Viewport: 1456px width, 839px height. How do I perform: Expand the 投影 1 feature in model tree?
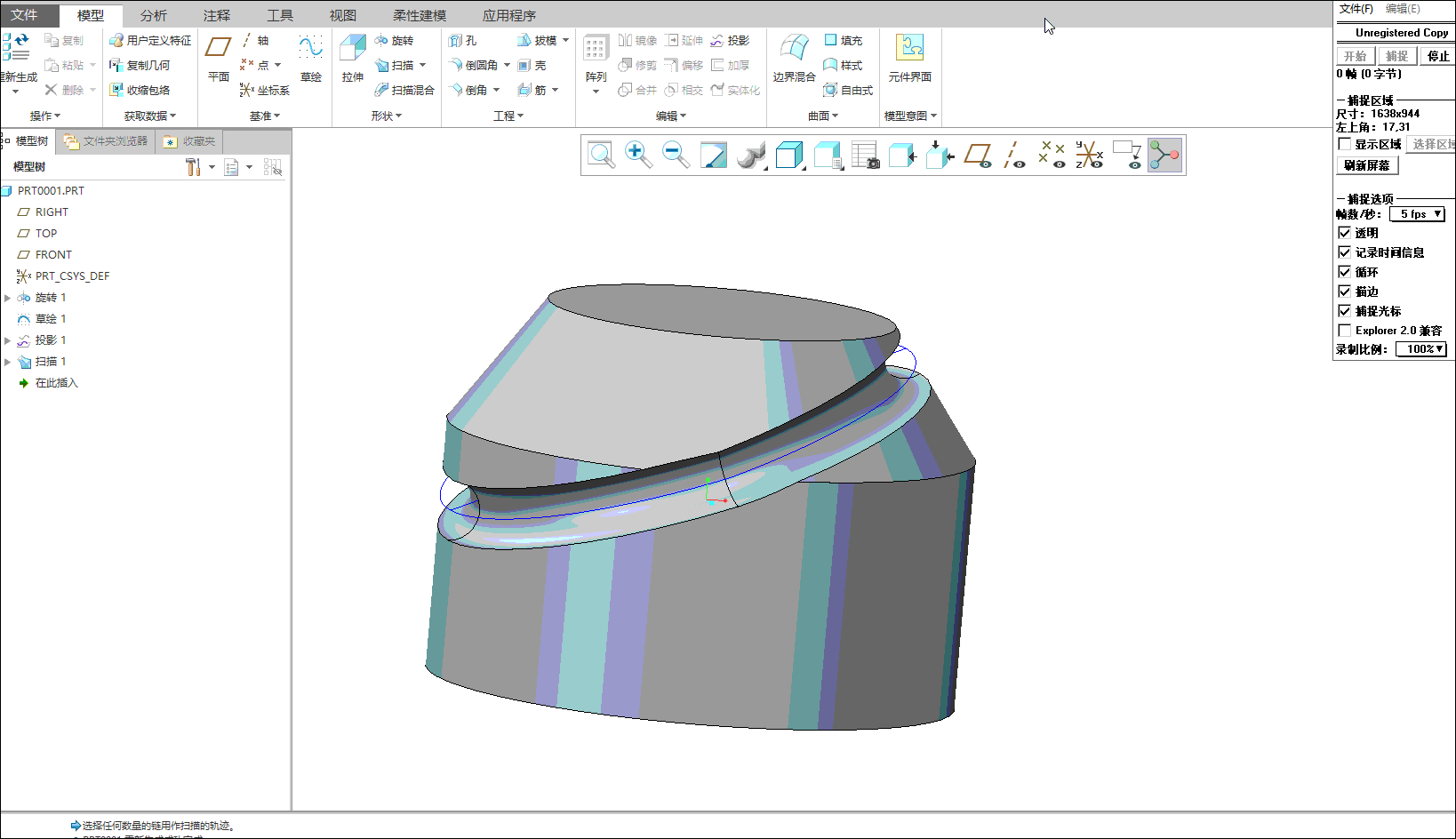[8, 340]
